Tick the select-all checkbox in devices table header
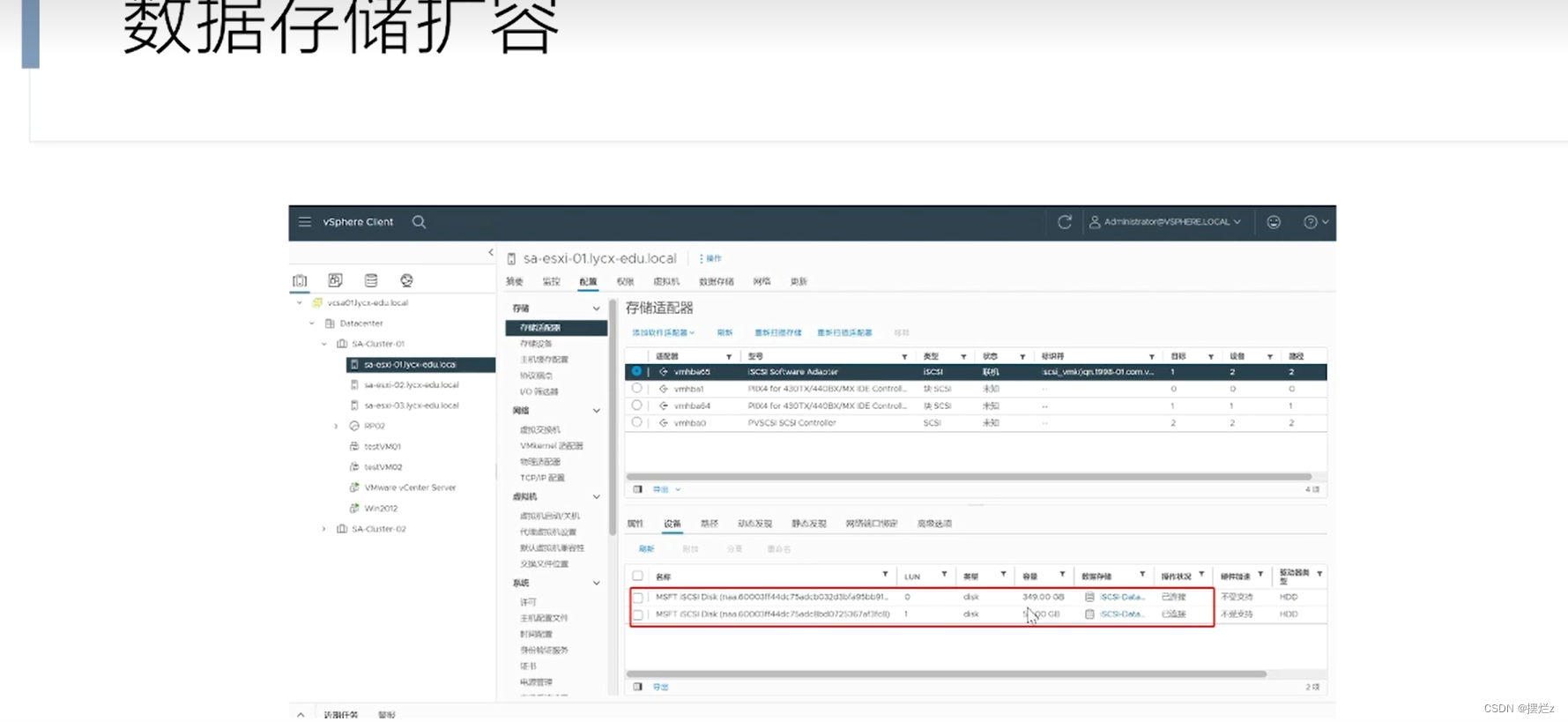 637,576
